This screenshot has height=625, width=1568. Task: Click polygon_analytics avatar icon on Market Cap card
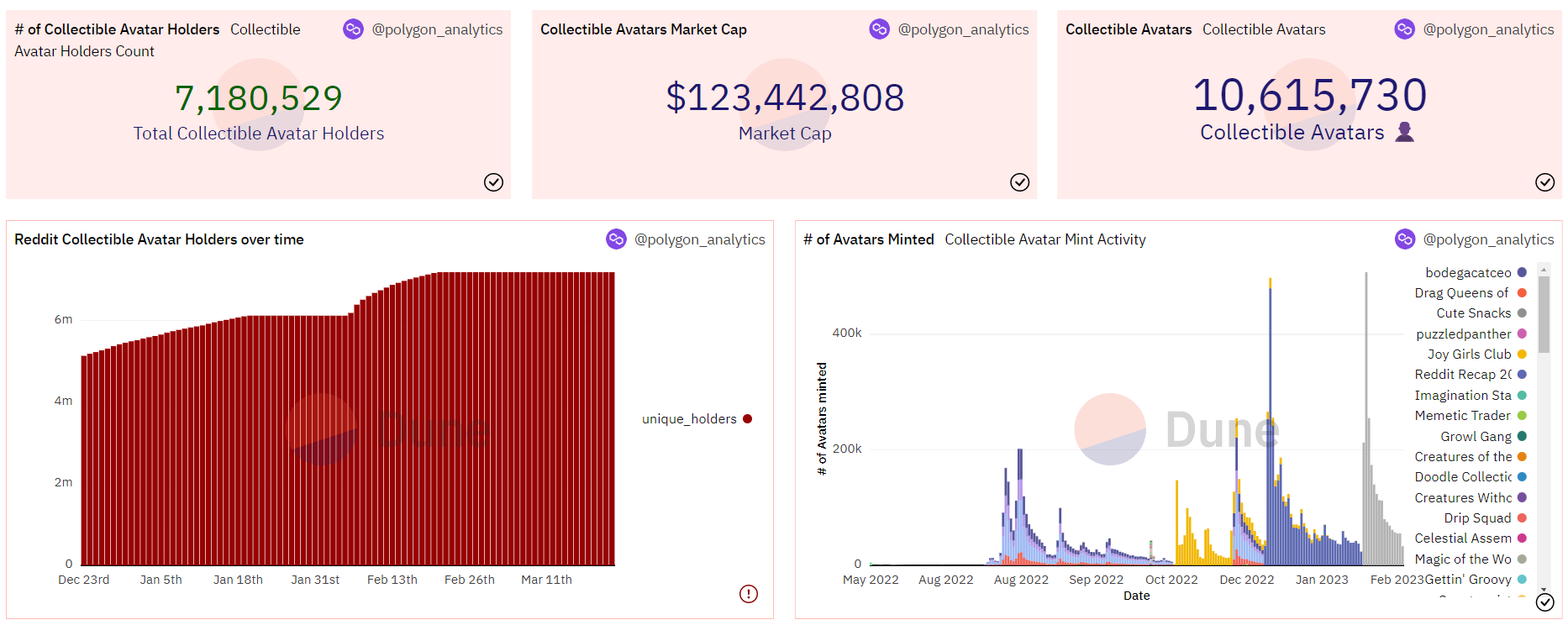click(x=879, y=29)
